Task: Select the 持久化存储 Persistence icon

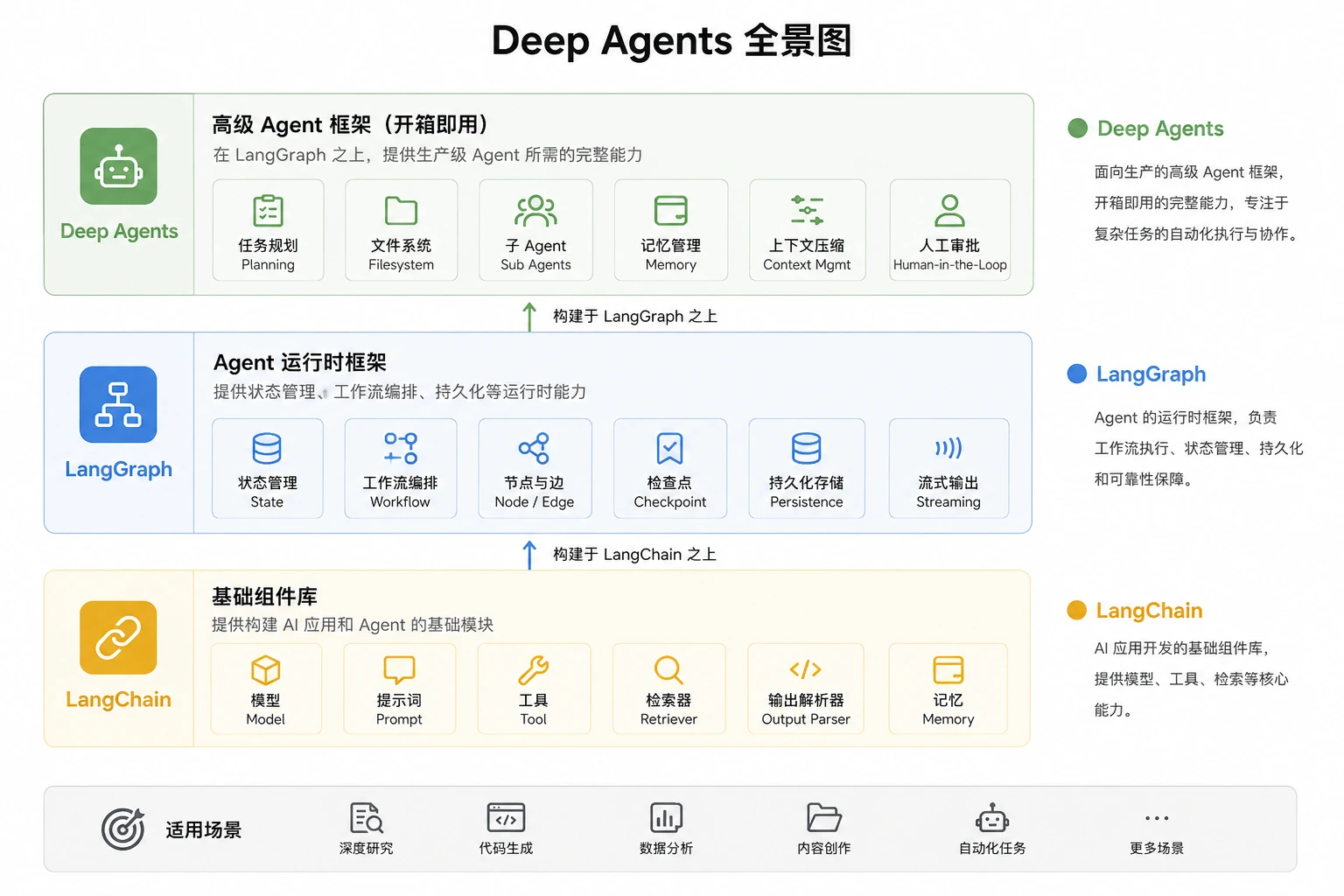Action: pos(806,448)
